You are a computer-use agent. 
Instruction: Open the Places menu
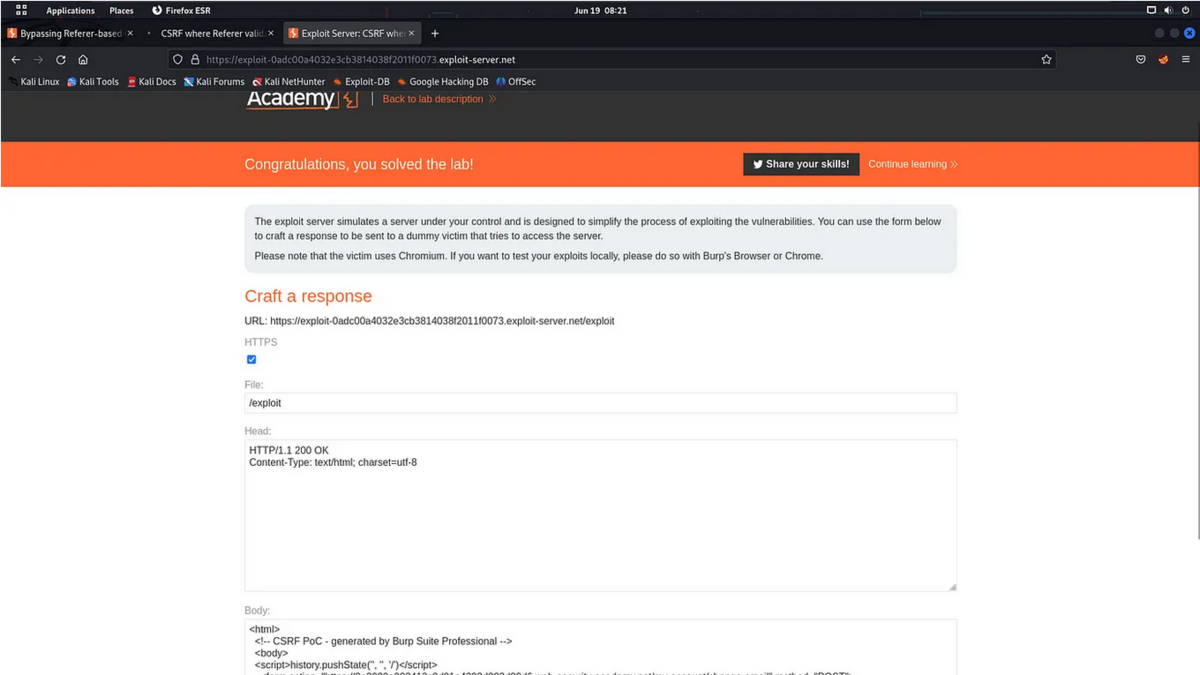click(121, 10)
